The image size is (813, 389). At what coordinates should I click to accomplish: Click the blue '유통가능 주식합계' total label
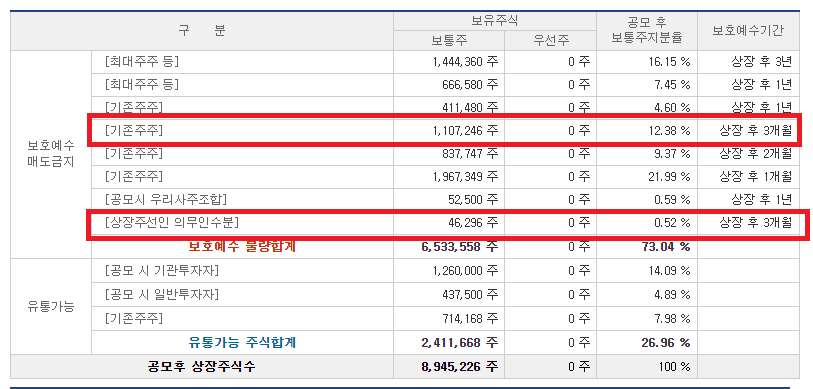[242, 342]
